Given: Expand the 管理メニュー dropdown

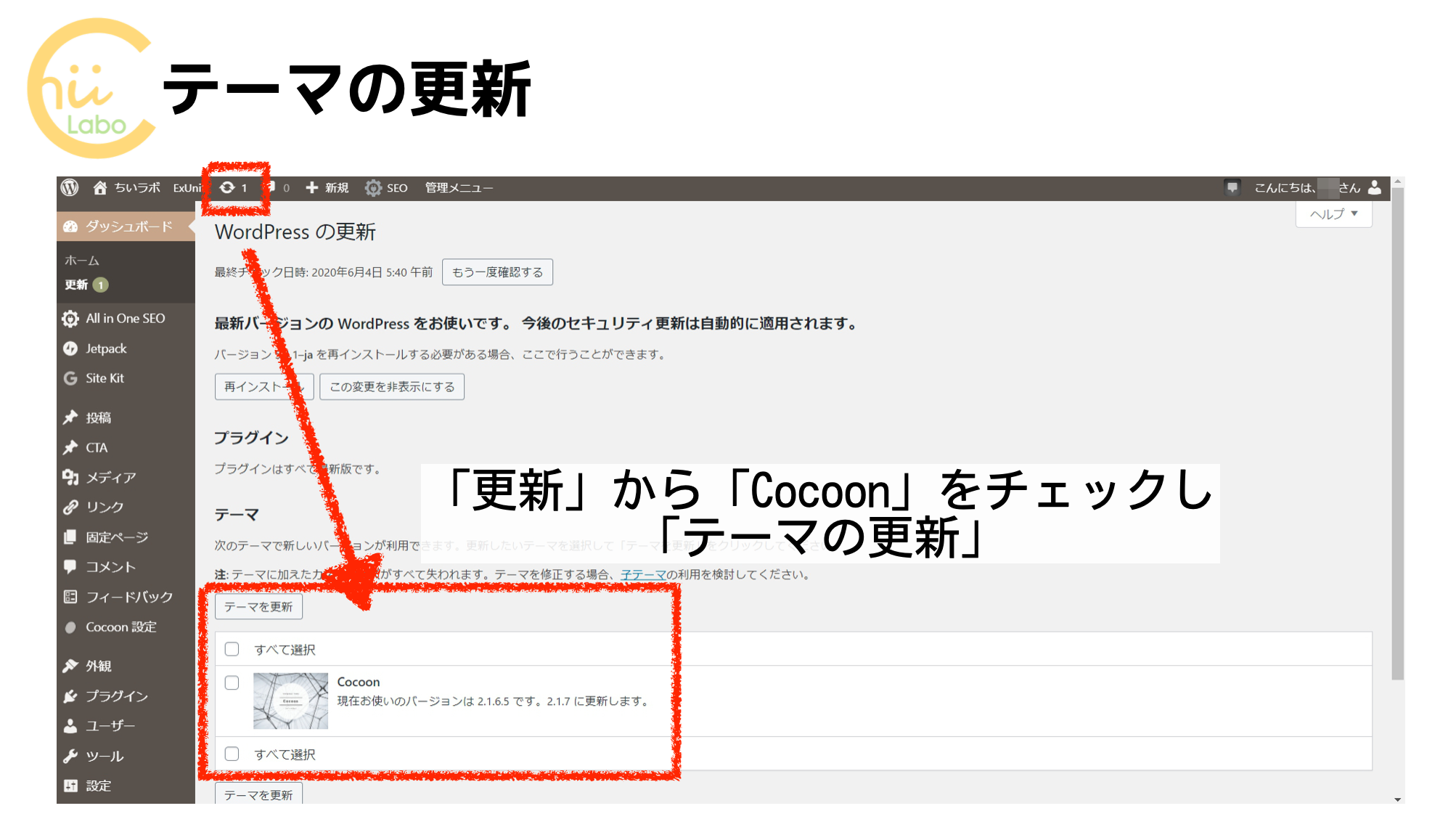Looking at the screenshot, I should [458, 187].
